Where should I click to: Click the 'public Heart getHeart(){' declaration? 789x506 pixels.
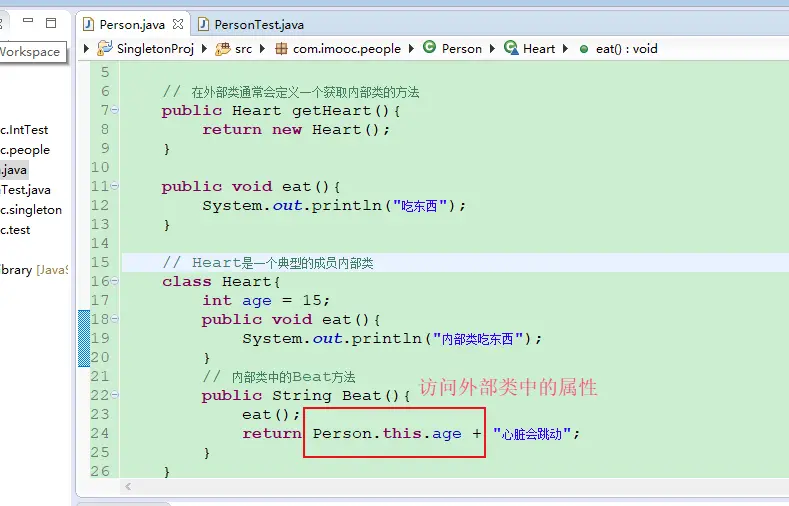(281, 111)
